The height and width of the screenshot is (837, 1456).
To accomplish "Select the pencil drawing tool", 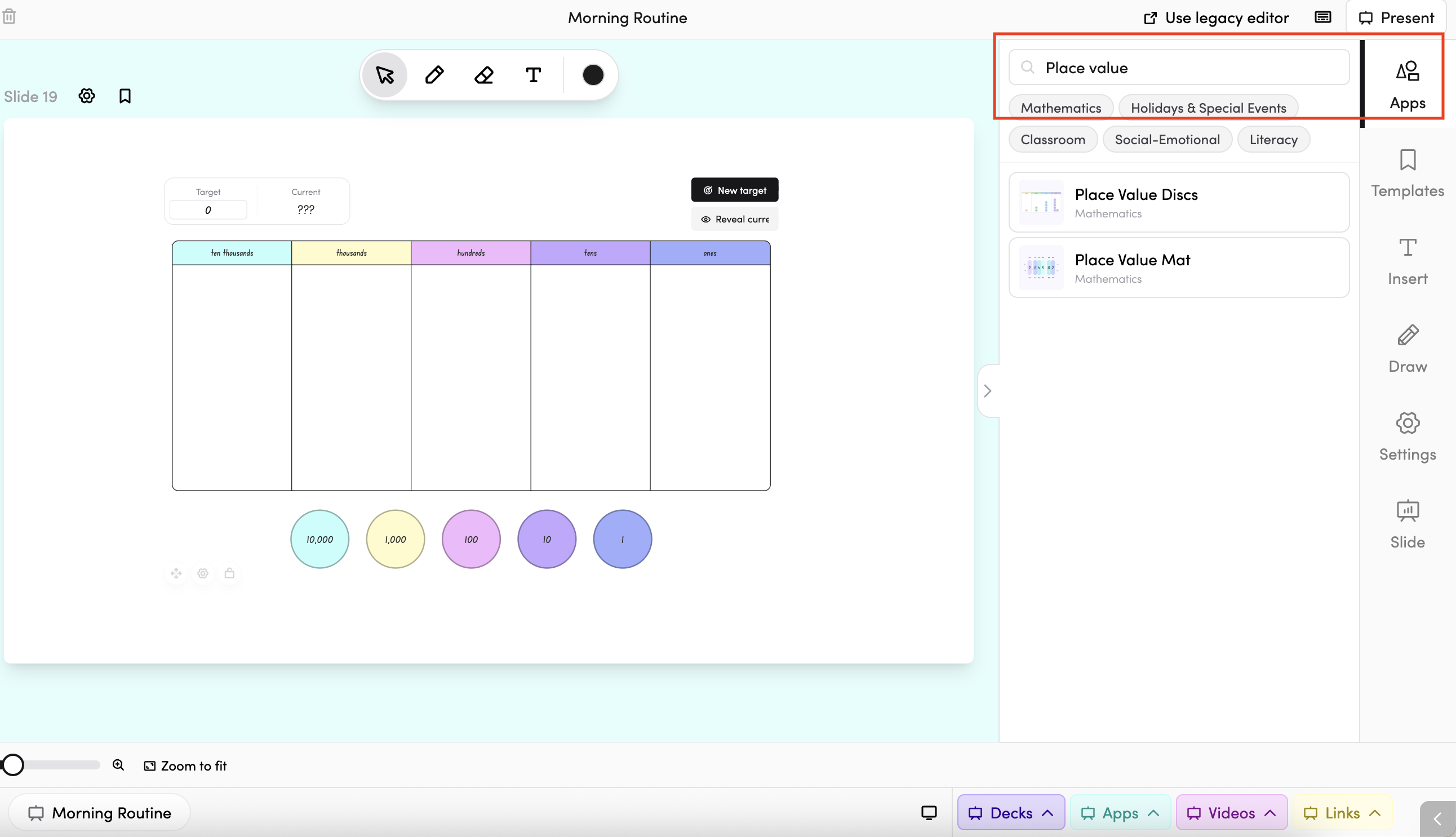I will [434, 75].
